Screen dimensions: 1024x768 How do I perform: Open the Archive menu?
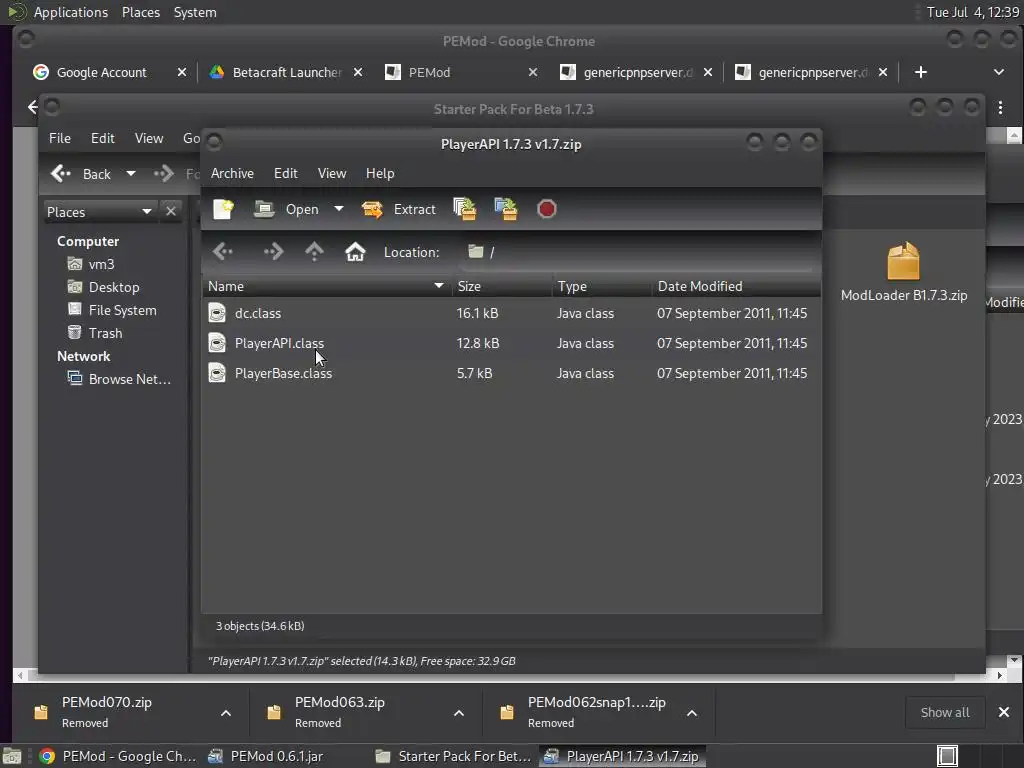[x=232, y=173]
